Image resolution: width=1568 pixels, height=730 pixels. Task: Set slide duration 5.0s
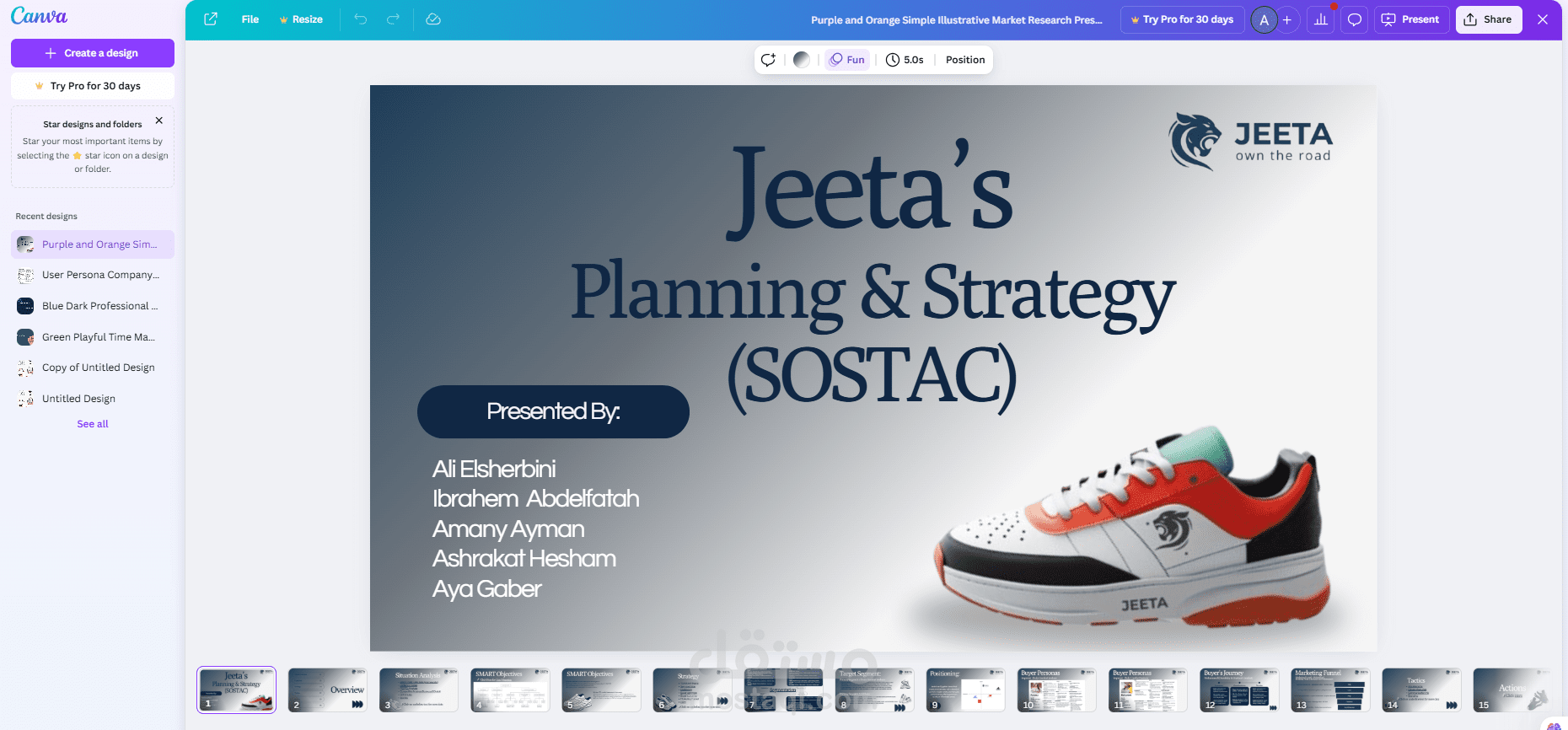(905, 60)
